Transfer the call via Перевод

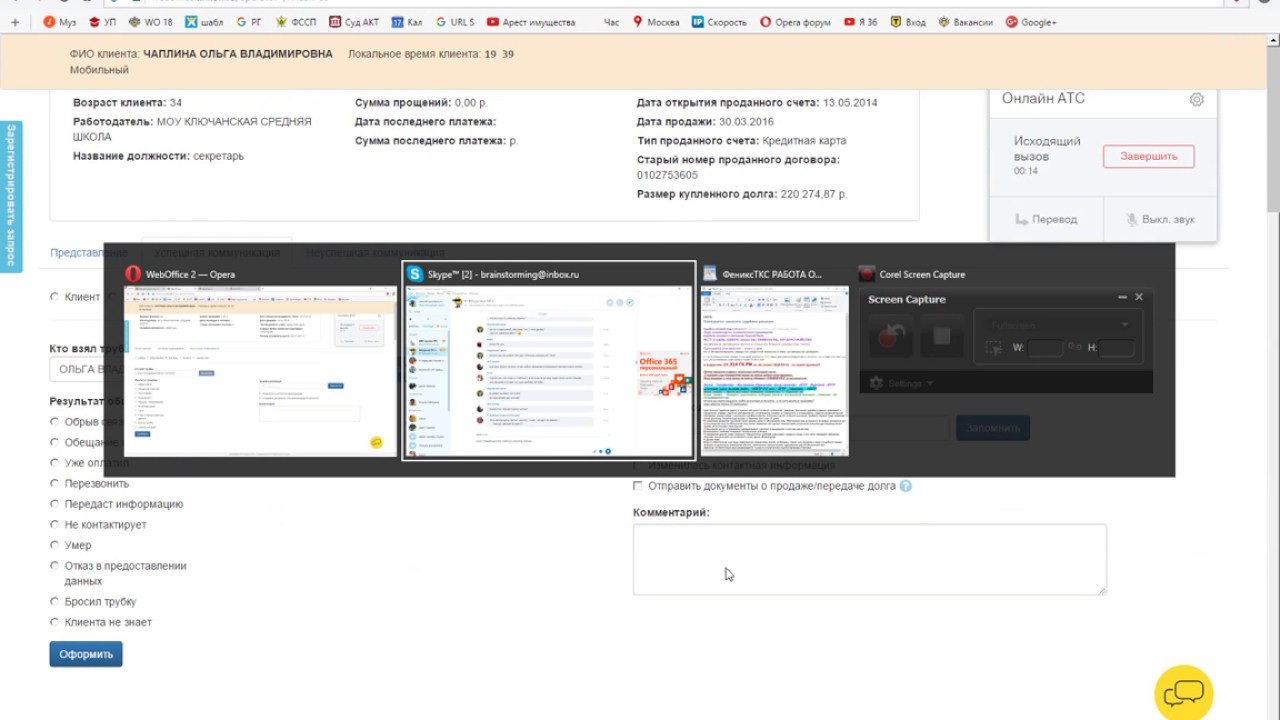pos(1046,219)
